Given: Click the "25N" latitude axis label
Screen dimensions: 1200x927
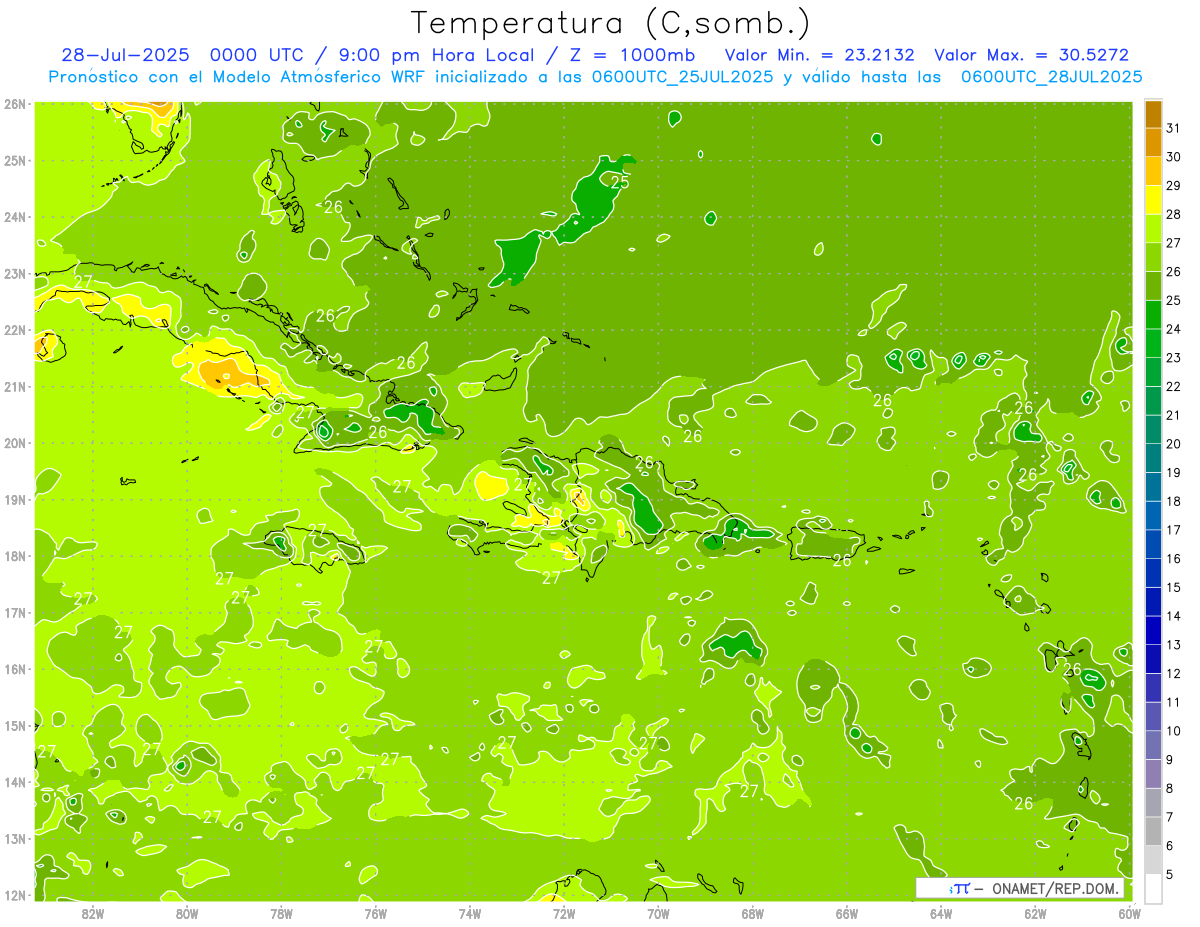Looking at the screenshot, I should [15, 161].
